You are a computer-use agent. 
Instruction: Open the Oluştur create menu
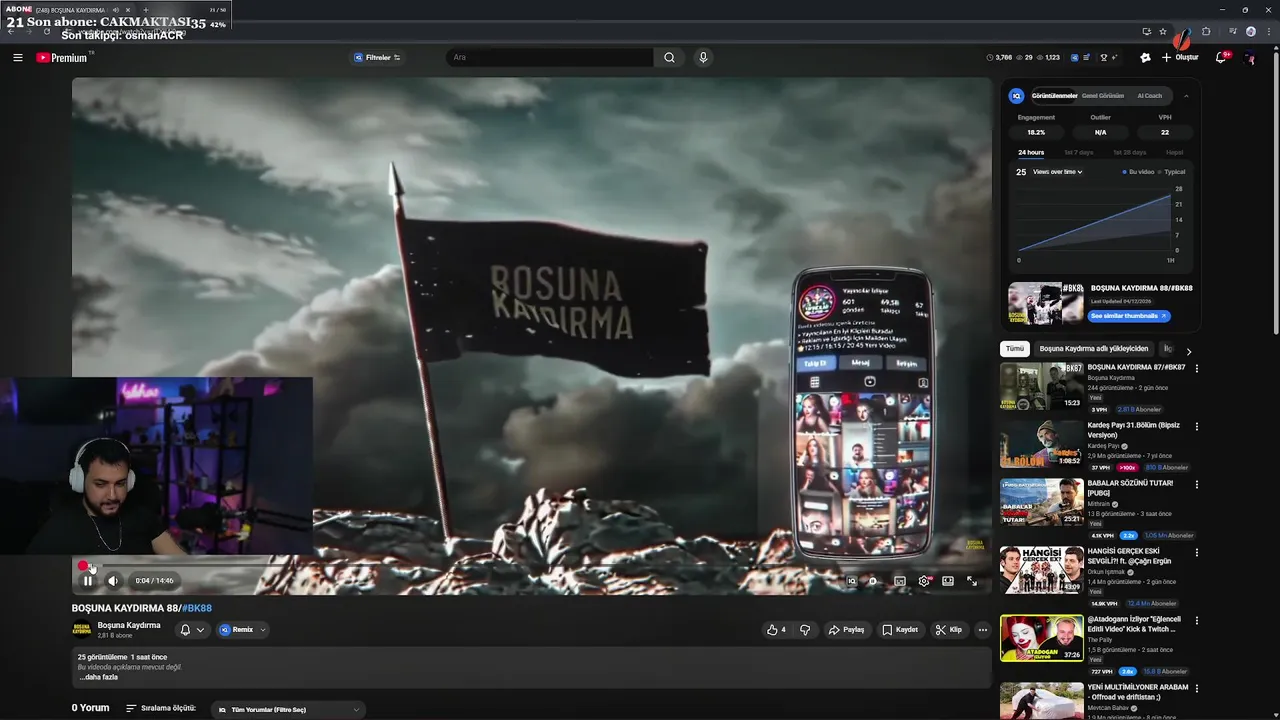click(1180, 58)
